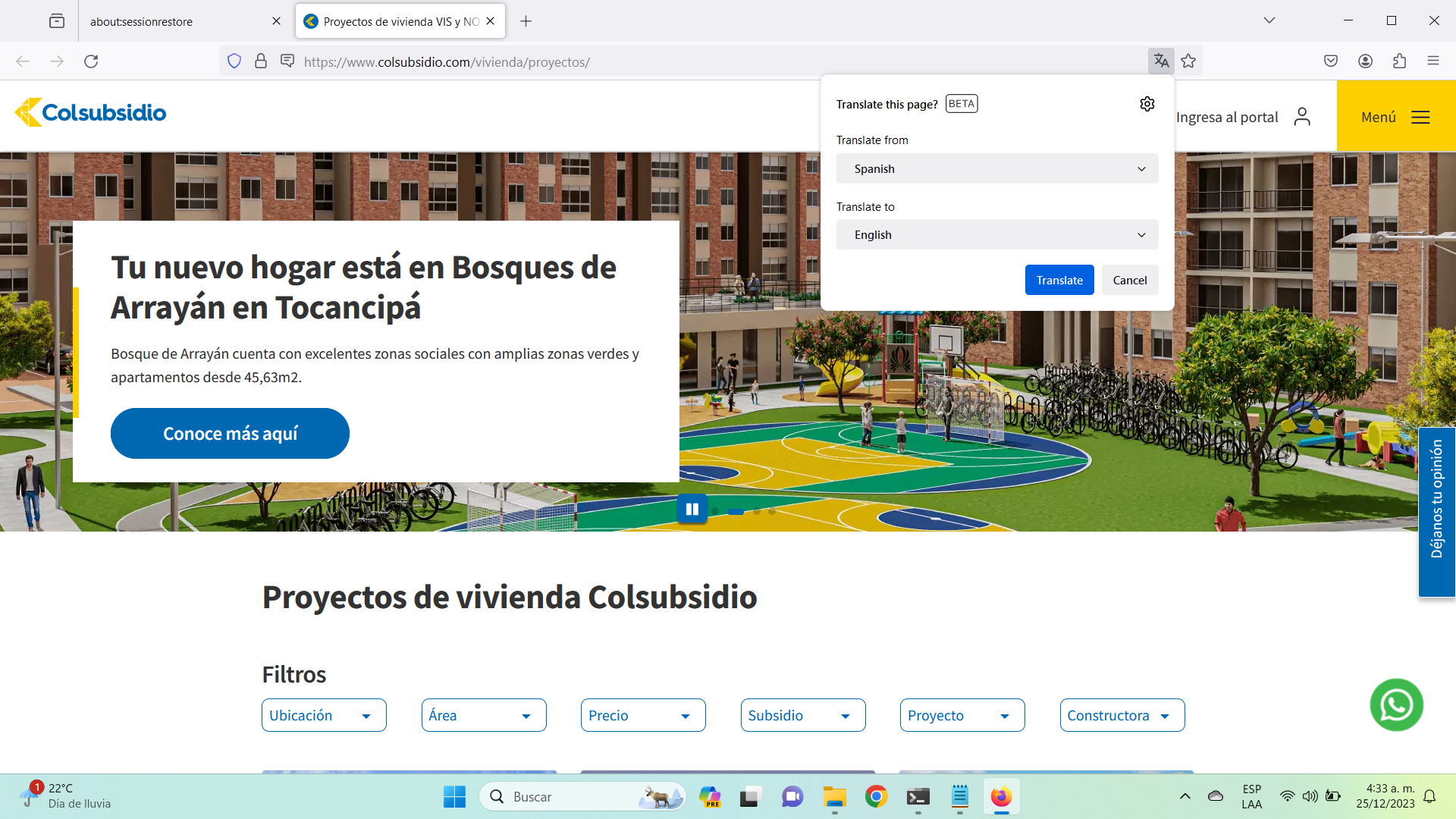Image resolution: width=1456 pixels, height=819 pixels.
Task: Switch to the about:sessionrestore tab
Action: pos(174,21)
